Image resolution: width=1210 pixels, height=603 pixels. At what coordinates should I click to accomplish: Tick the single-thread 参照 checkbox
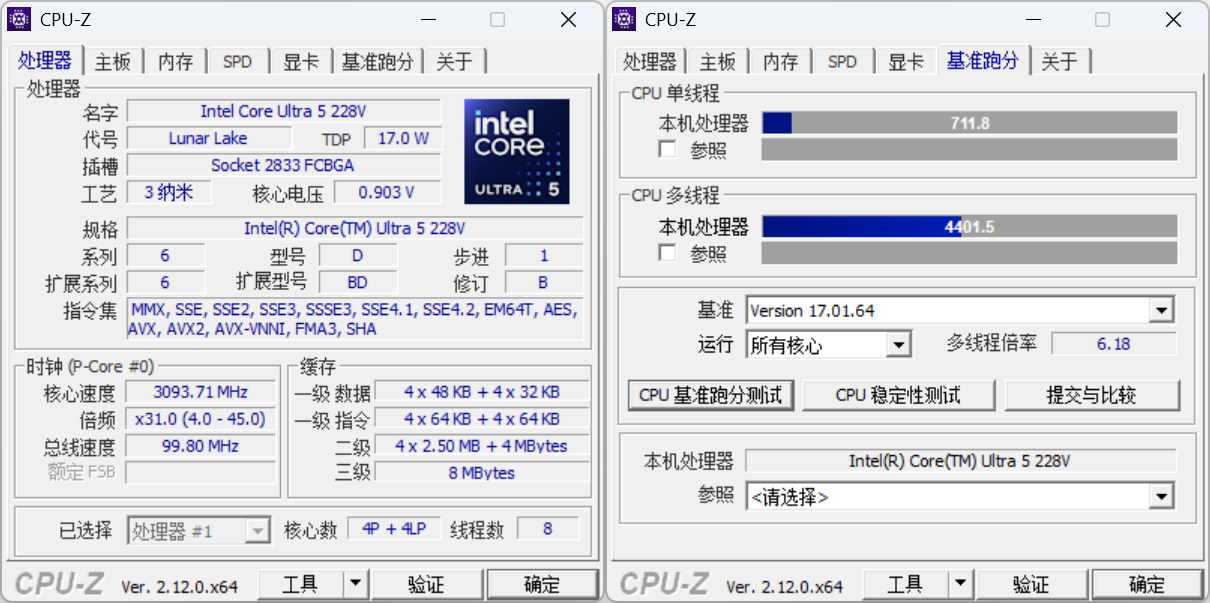(668, 150)
